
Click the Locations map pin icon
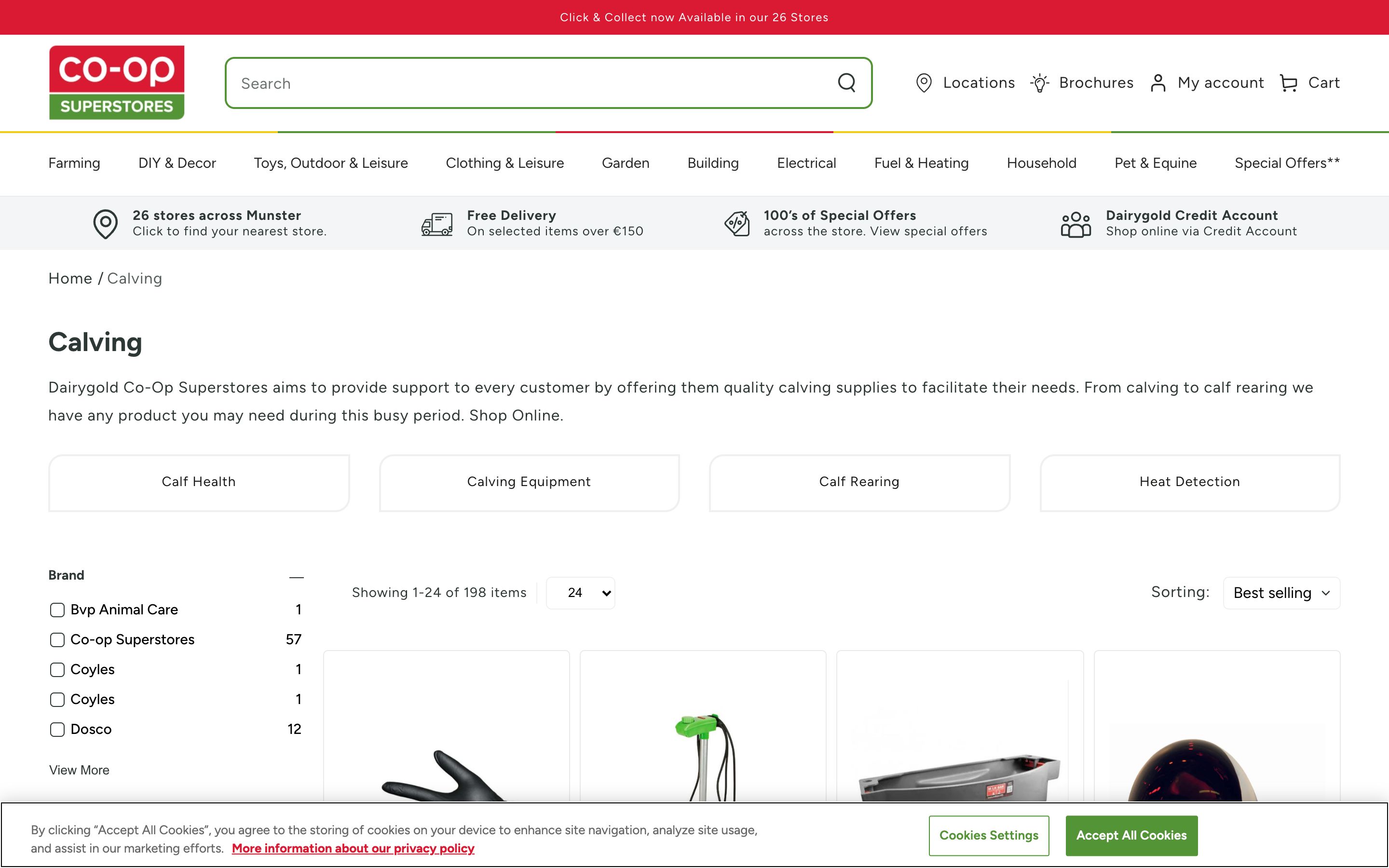923,82
